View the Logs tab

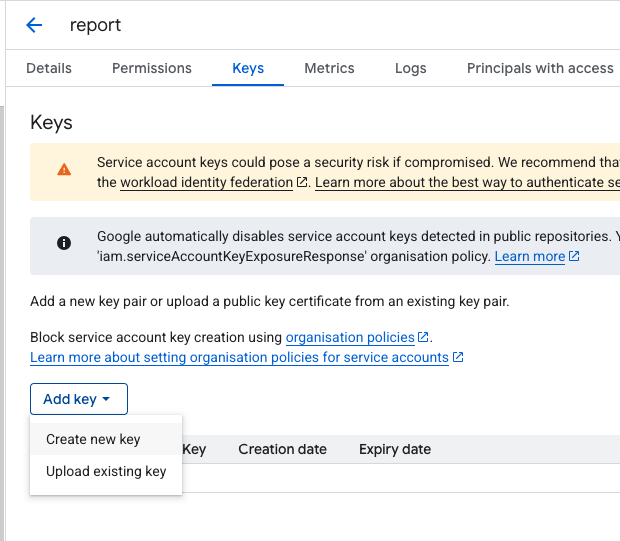pos(410,68)
